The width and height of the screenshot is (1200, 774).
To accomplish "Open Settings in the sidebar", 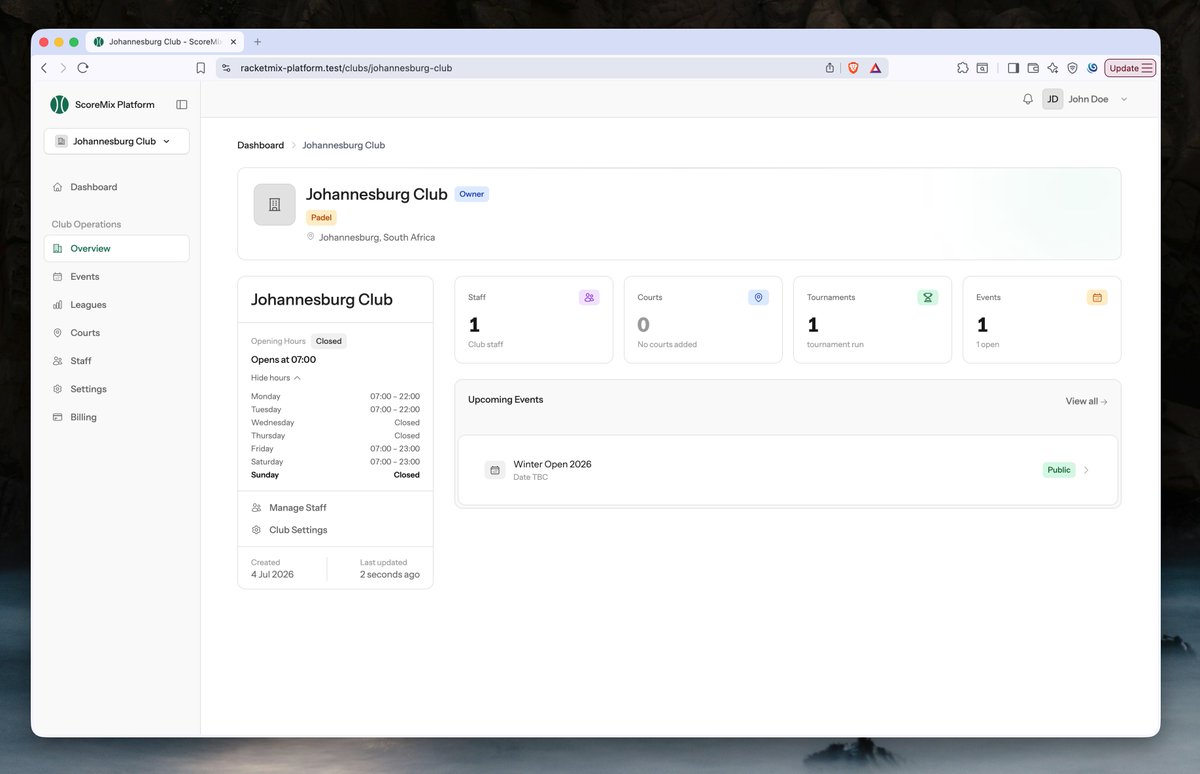I will (116, 389).
